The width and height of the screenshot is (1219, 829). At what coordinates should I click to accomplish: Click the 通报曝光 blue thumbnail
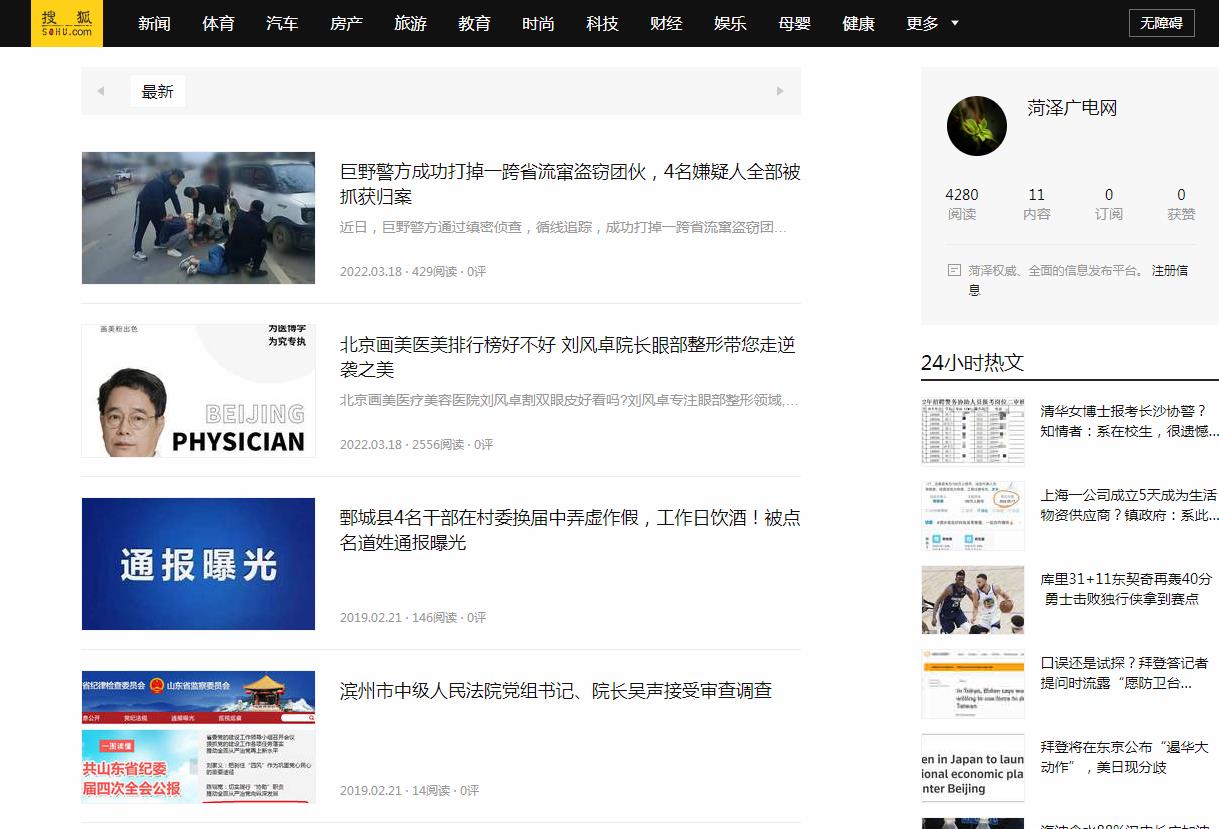[198, 564]
